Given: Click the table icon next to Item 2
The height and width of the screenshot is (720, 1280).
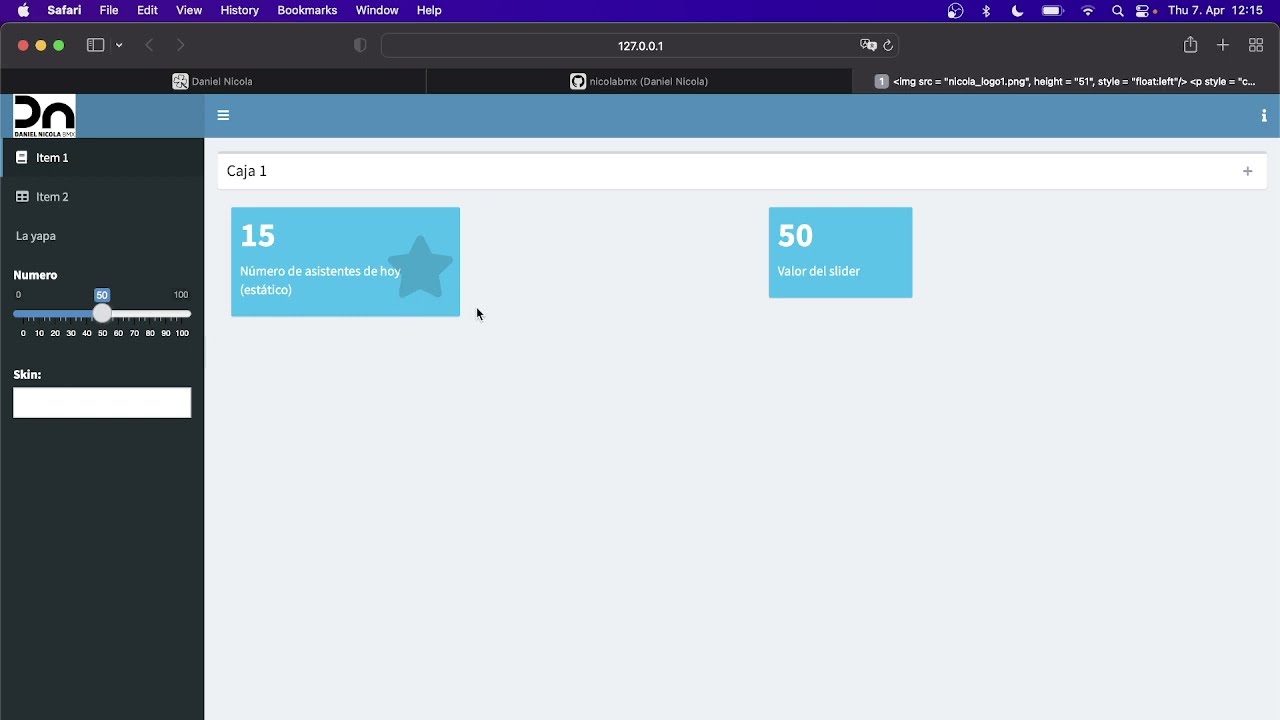Looking at the screenshot, I should (22, 197).
